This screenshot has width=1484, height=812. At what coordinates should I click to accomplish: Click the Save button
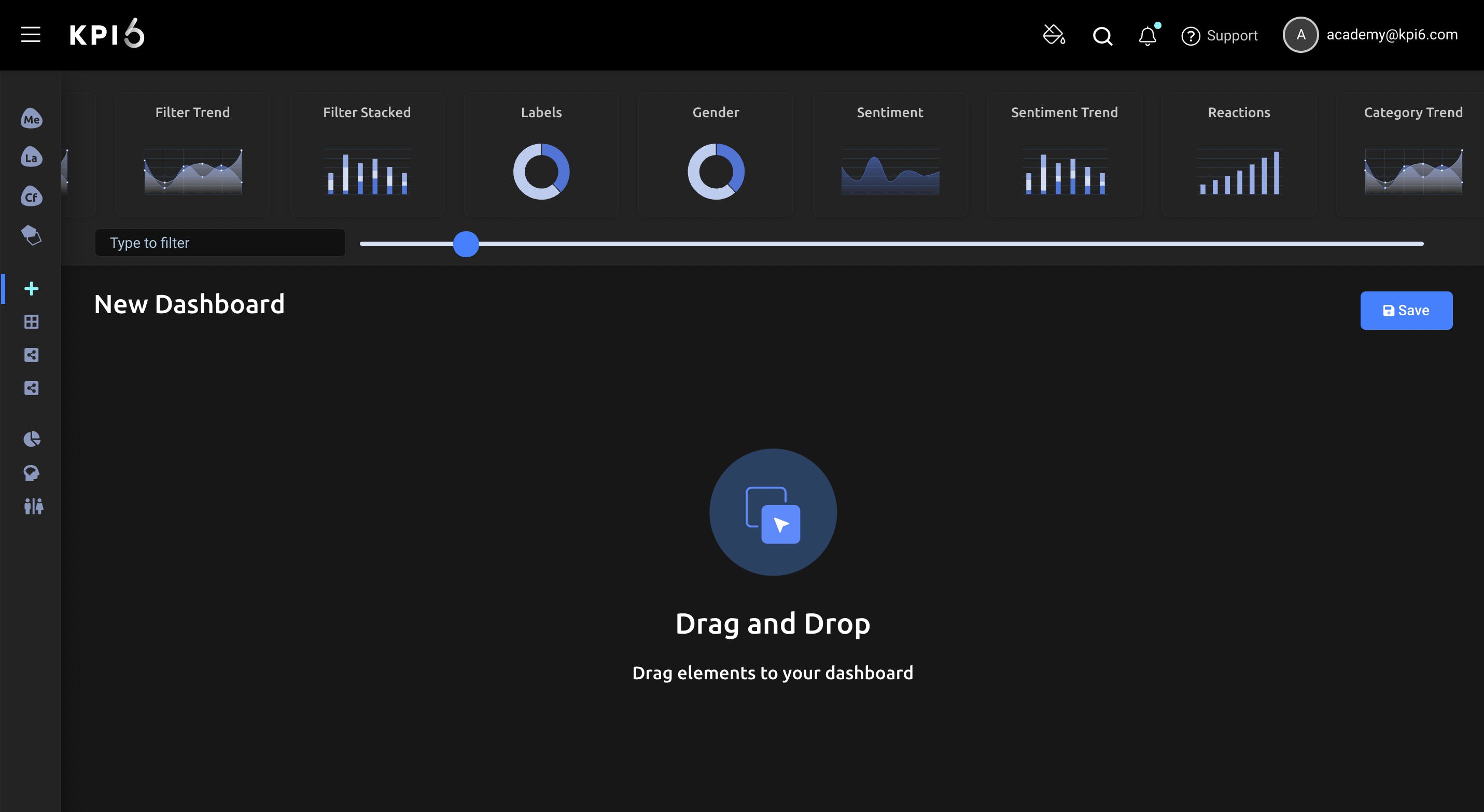click(1406, 311)
